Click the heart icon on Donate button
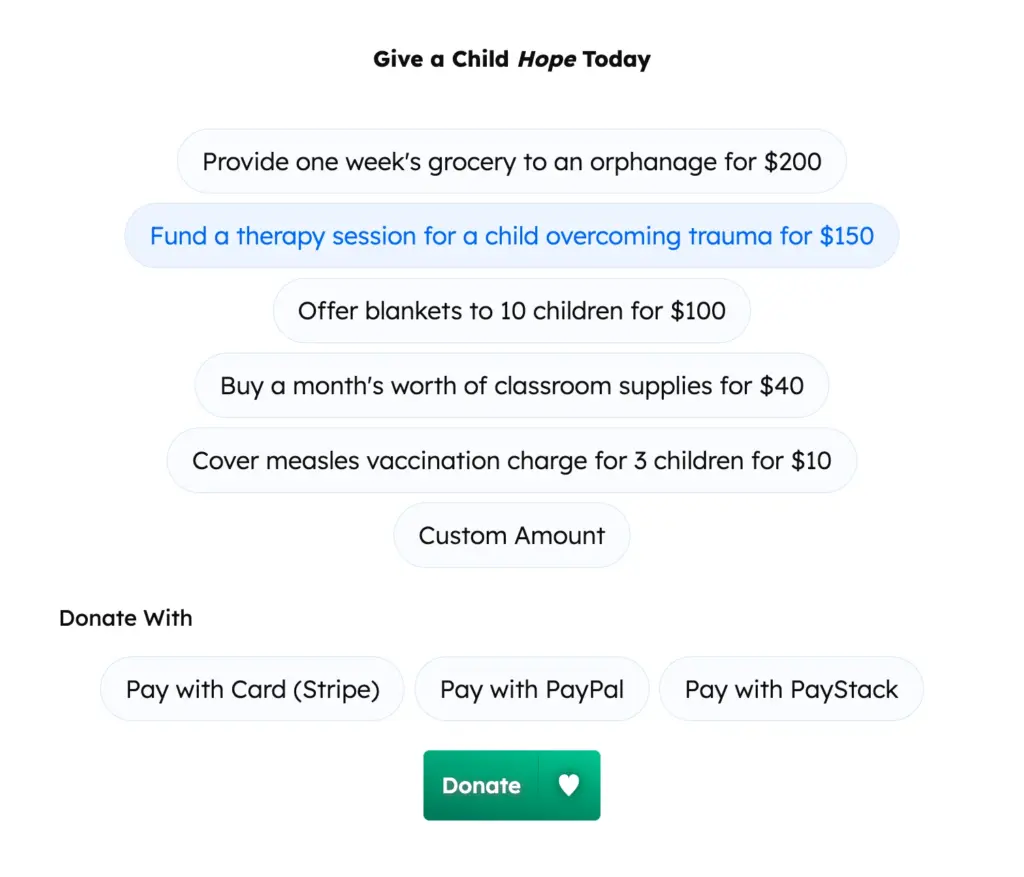Screen dimensions: 1024x877 tap(569, 786)
